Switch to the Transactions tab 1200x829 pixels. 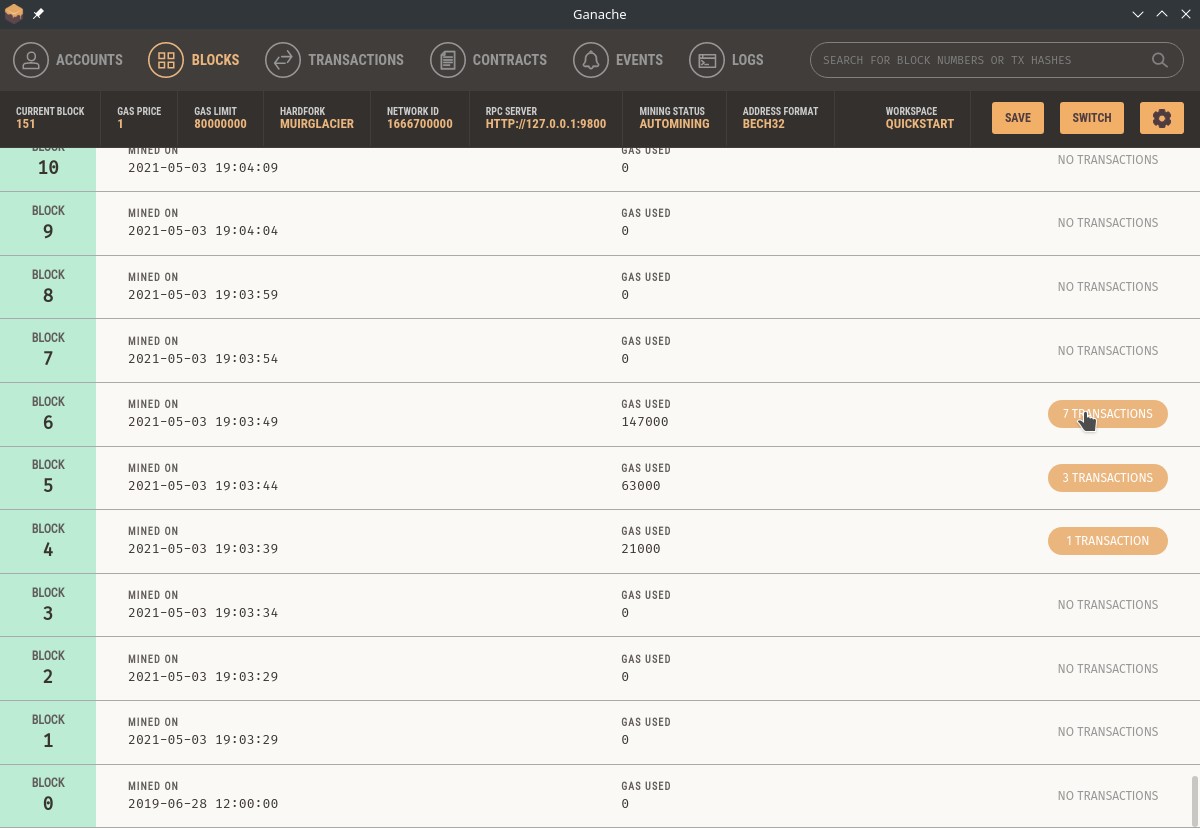coord(334,60)
